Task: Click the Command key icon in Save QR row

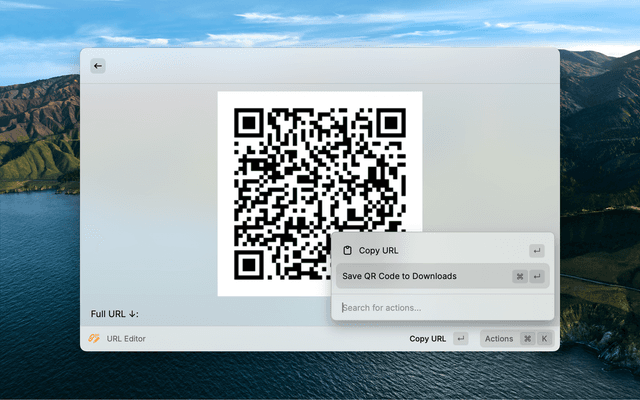Action: [520, 277]
